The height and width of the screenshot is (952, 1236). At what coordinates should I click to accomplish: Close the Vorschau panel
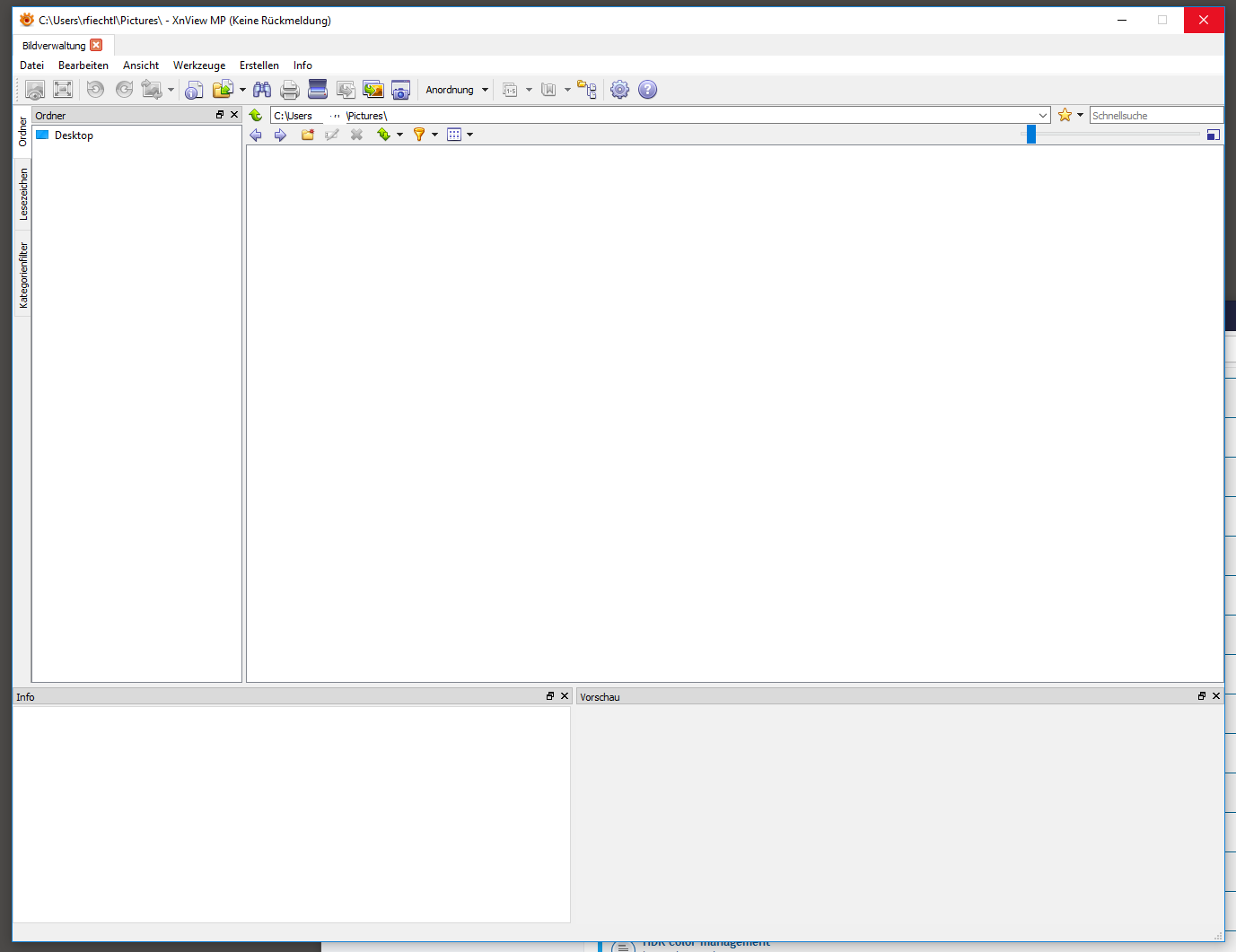click(x=1216, y=696)
